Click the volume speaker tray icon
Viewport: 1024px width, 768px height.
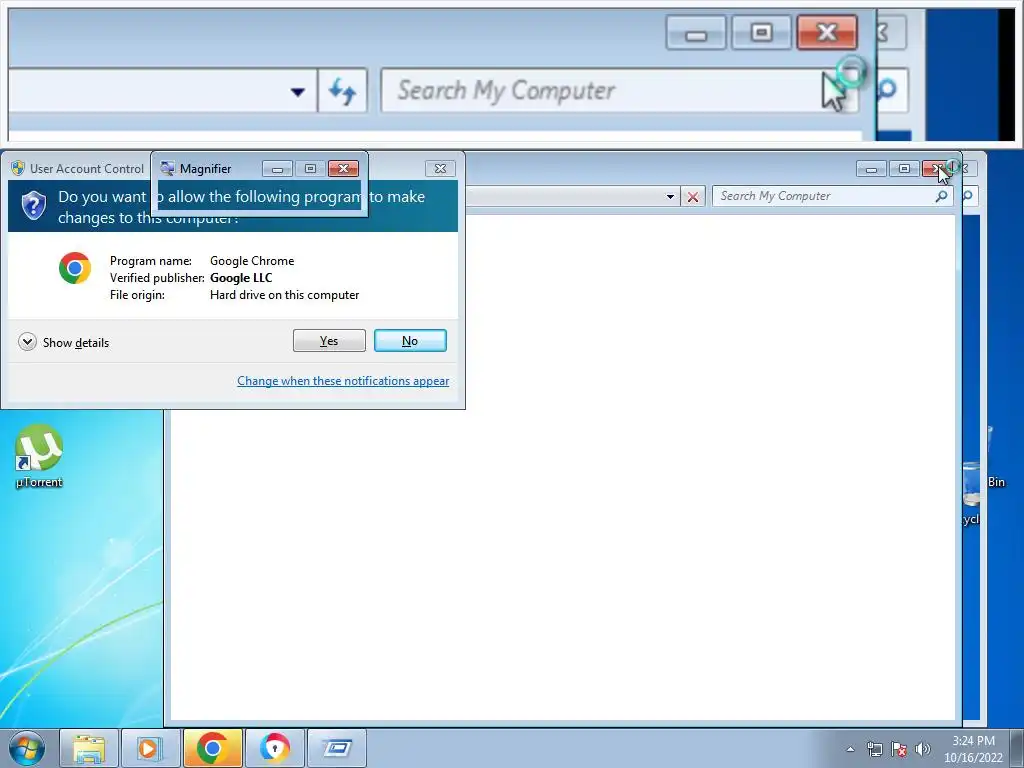[x=922, y=749]
